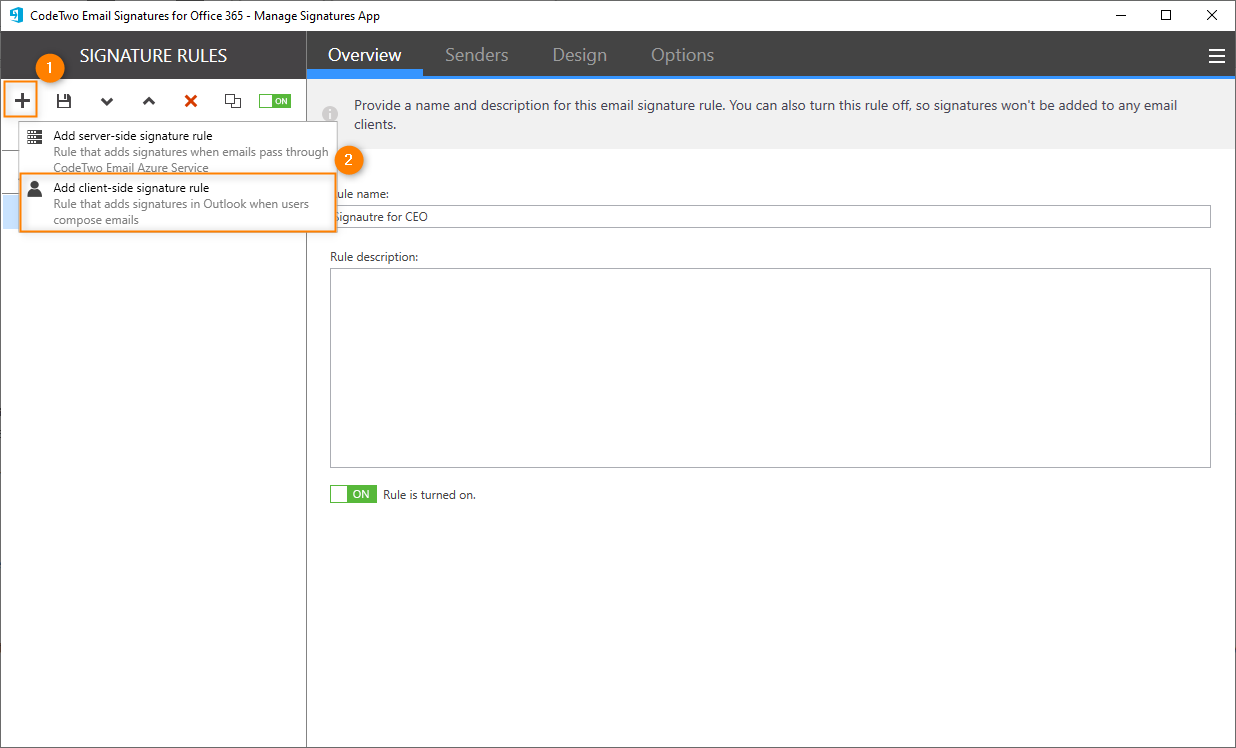Maximize the Manage Signatures App window
The image size is (1236, 748).
[x=1166, y=15]
